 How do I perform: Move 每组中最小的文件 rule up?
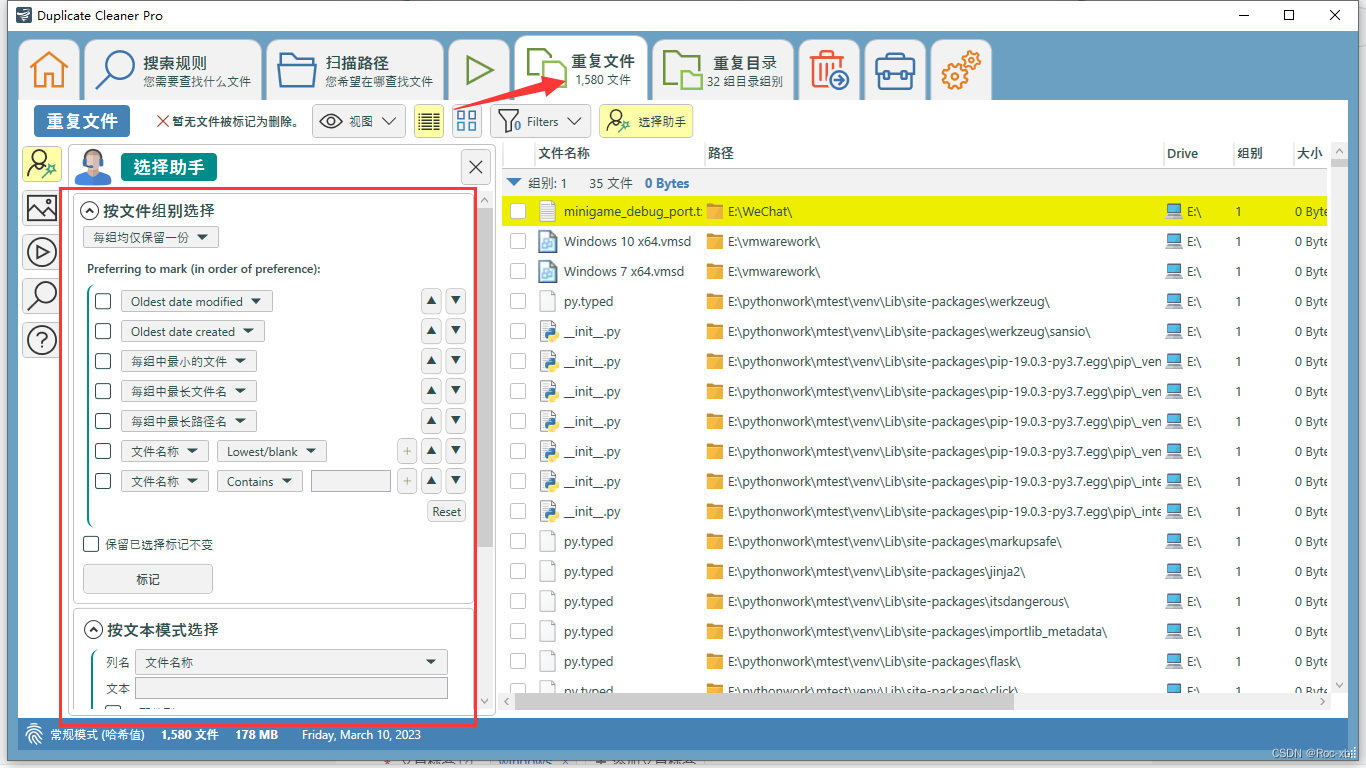pos(431,361)
